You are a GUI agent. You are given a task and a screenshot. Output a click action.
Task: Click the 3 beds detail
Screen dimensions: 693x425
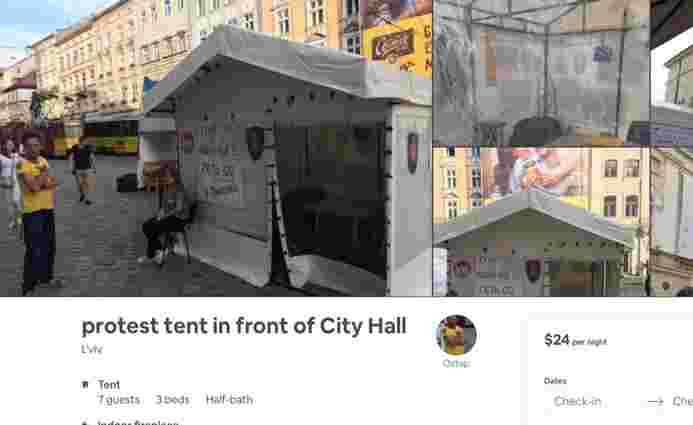[172, 400]
